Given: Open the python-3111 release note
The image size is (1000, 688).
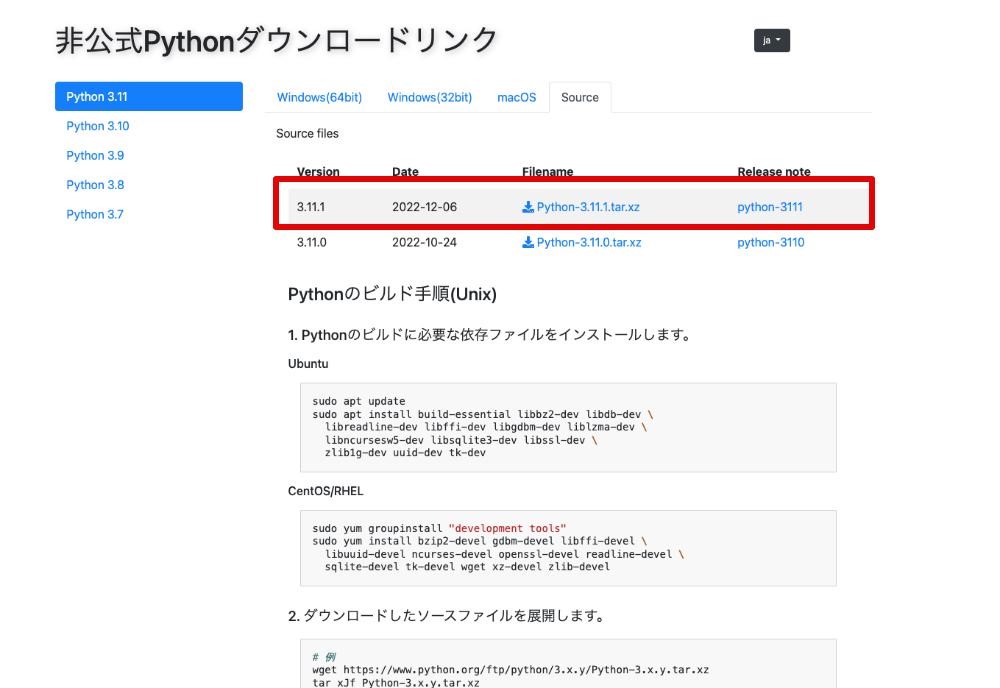Looking at the screenshot, I should 770,207.
